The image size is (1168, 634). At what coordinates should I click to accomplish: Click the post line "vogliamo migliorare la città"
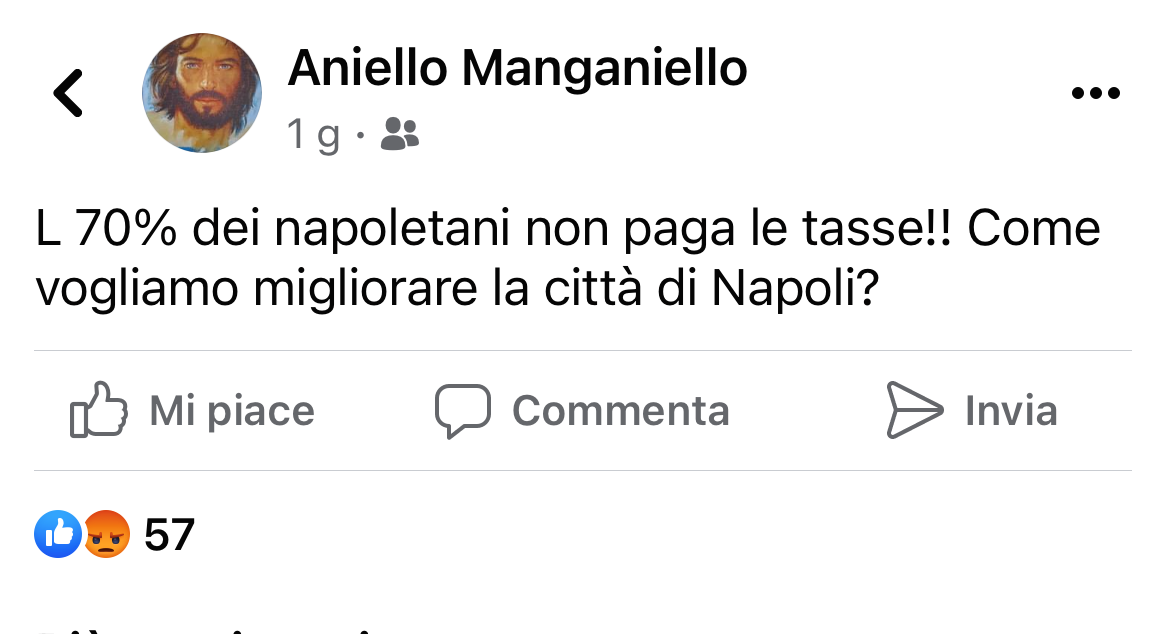(x=456, y=288)
